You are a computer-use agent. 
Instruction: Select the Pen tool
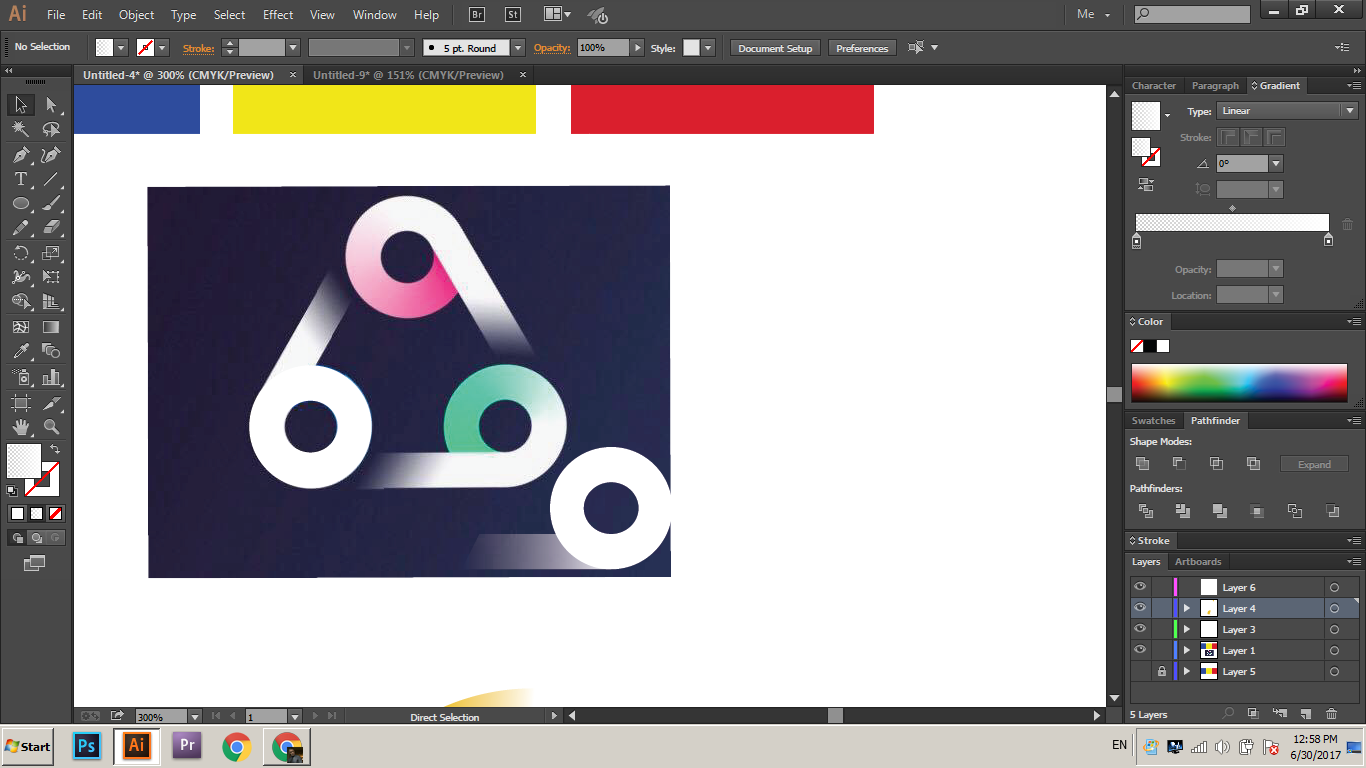(x=21, y=155)
